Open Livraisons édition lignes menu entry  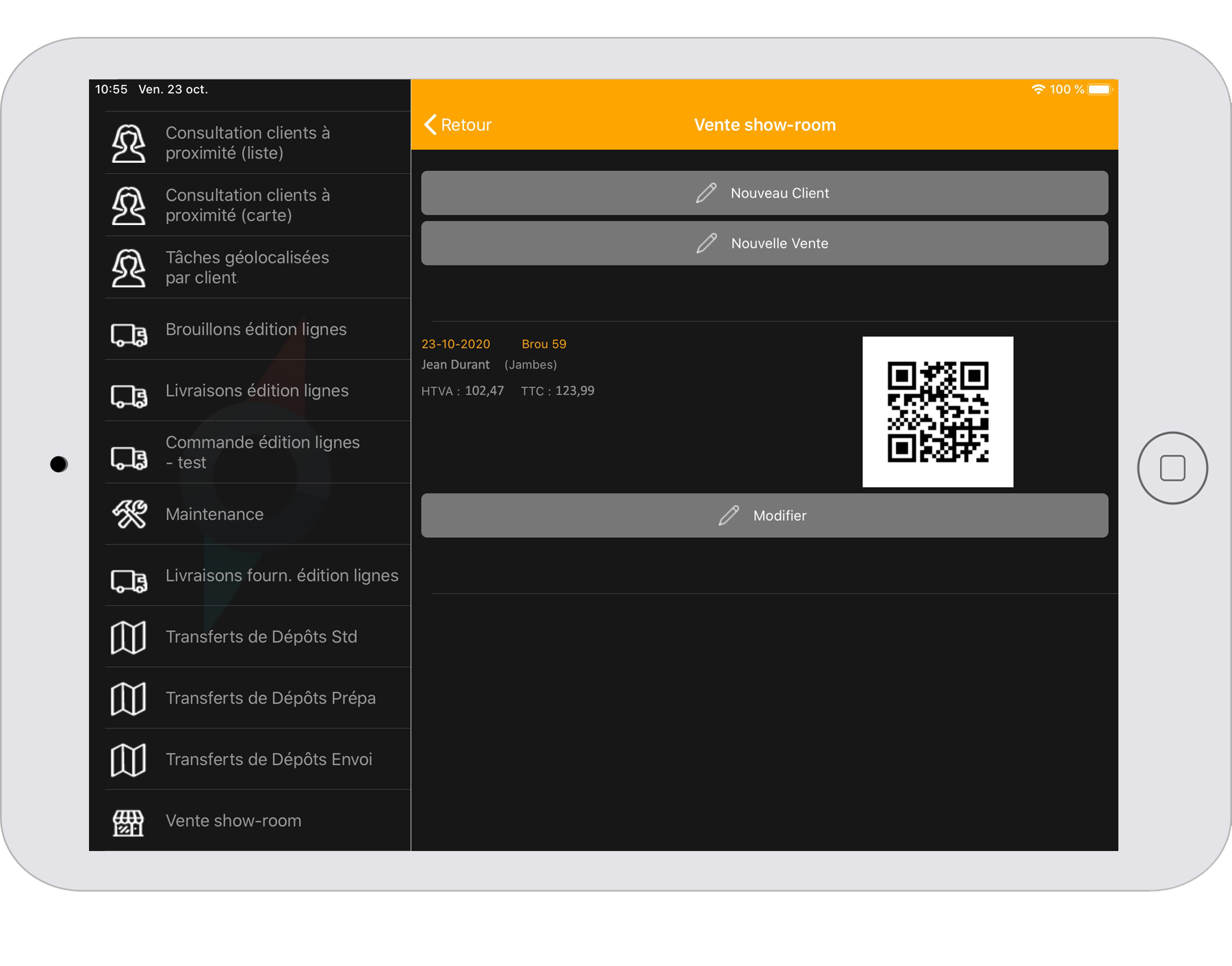[257, 391]
